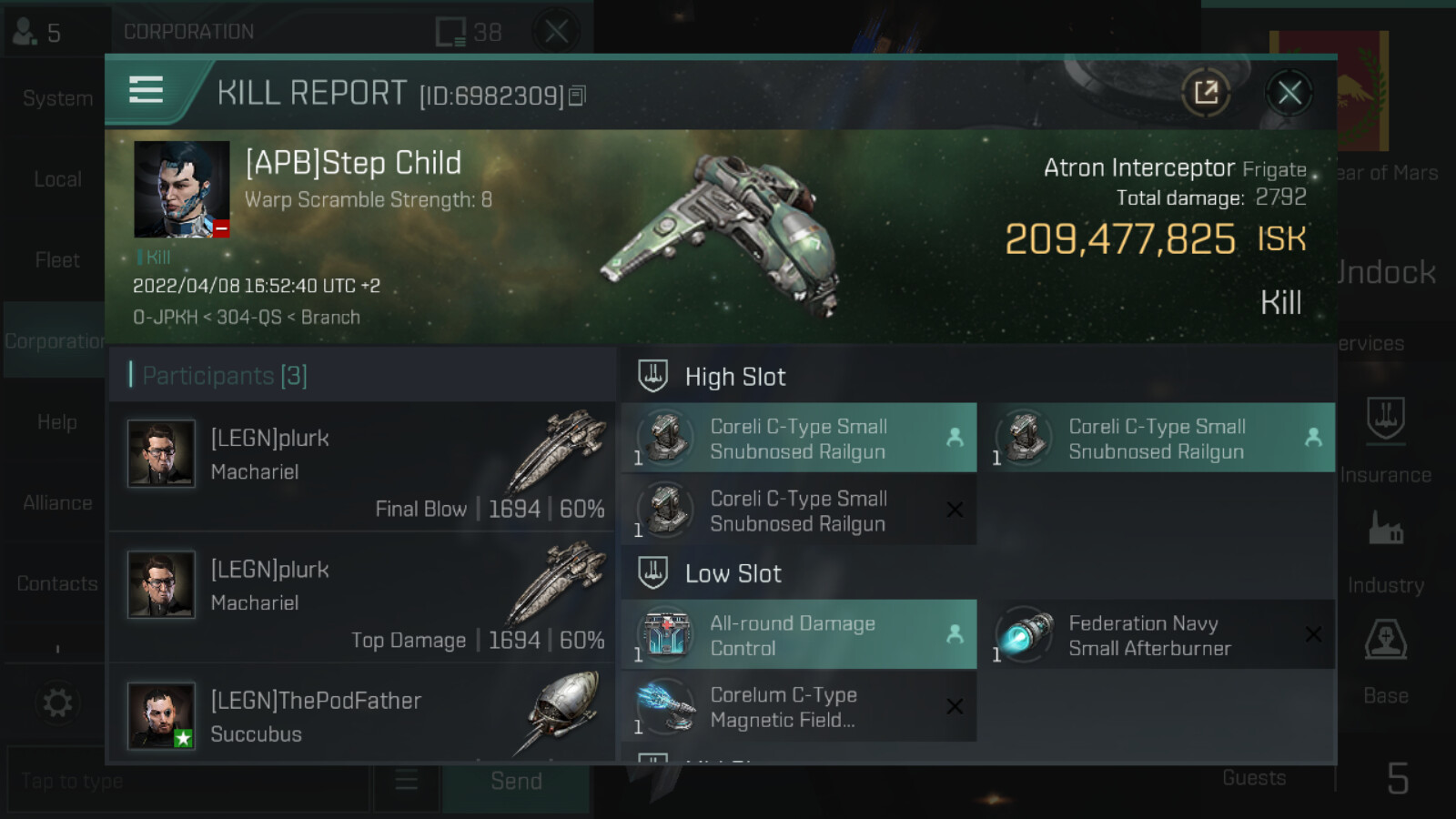Copy the kill report ID
The width and height of the screenshot is (1456, 819).
577,96
